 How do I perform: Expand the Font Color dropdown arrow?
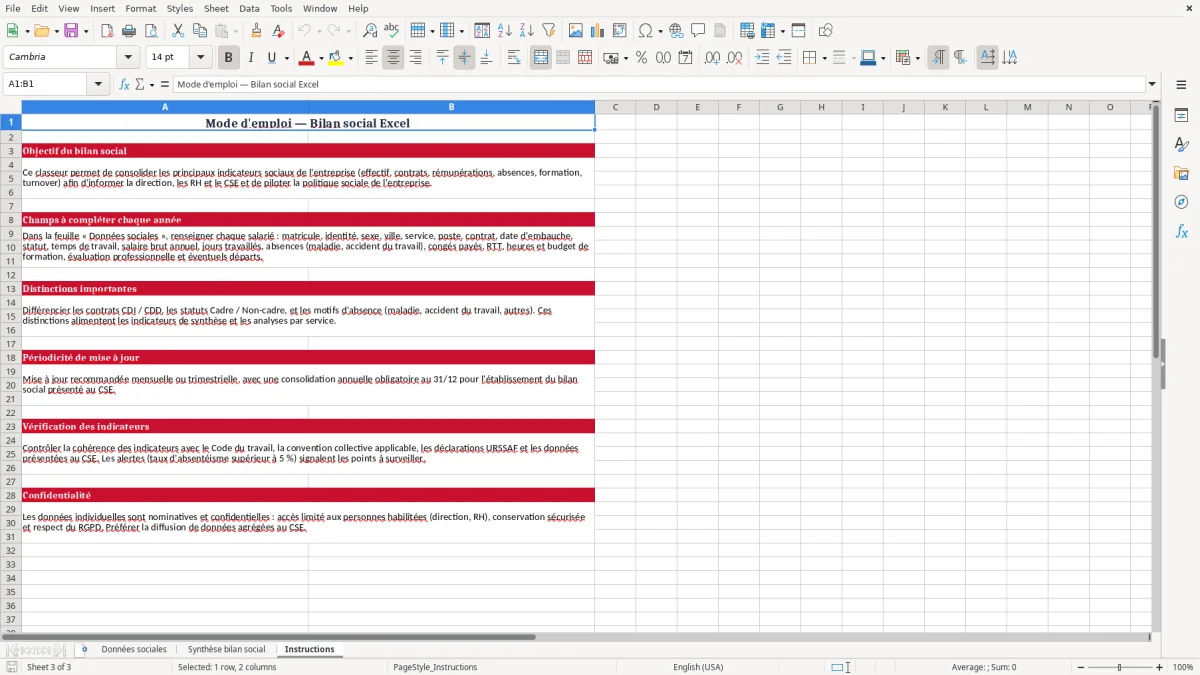321,58
